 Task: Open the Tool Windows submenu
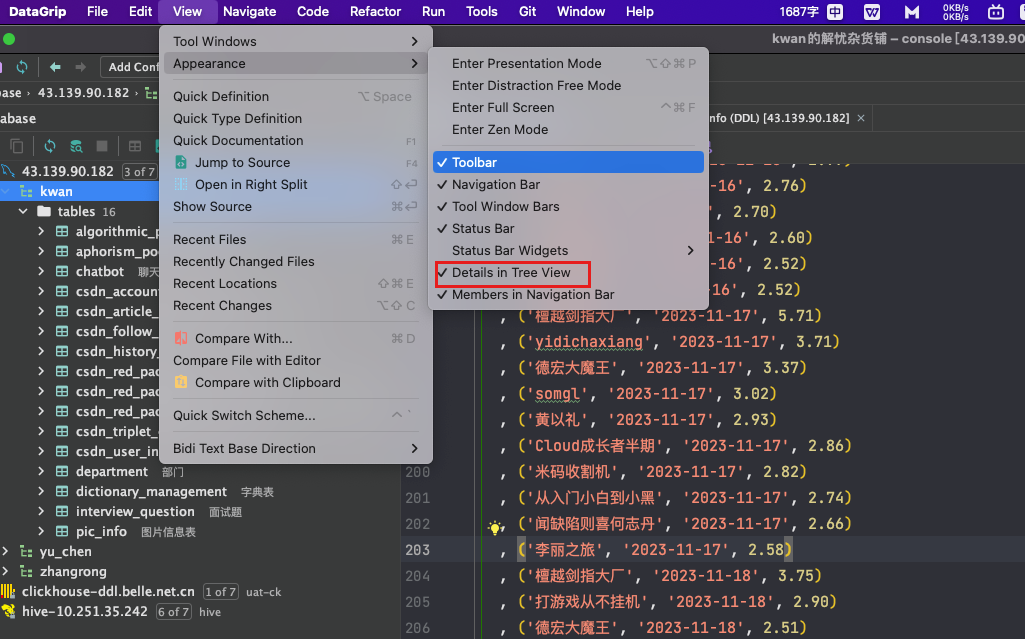295,41
